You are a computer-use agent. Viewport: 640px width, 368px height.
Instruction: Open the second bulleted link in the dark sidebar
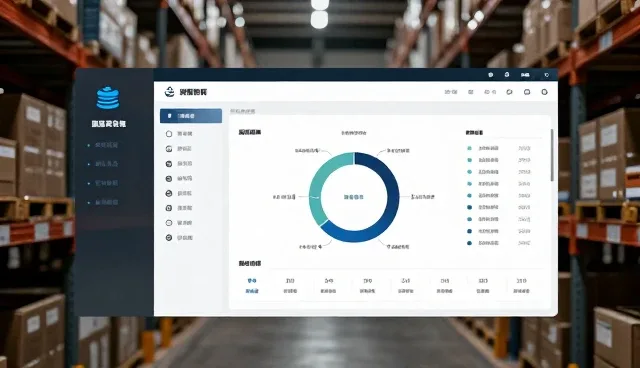coord(106,164)
